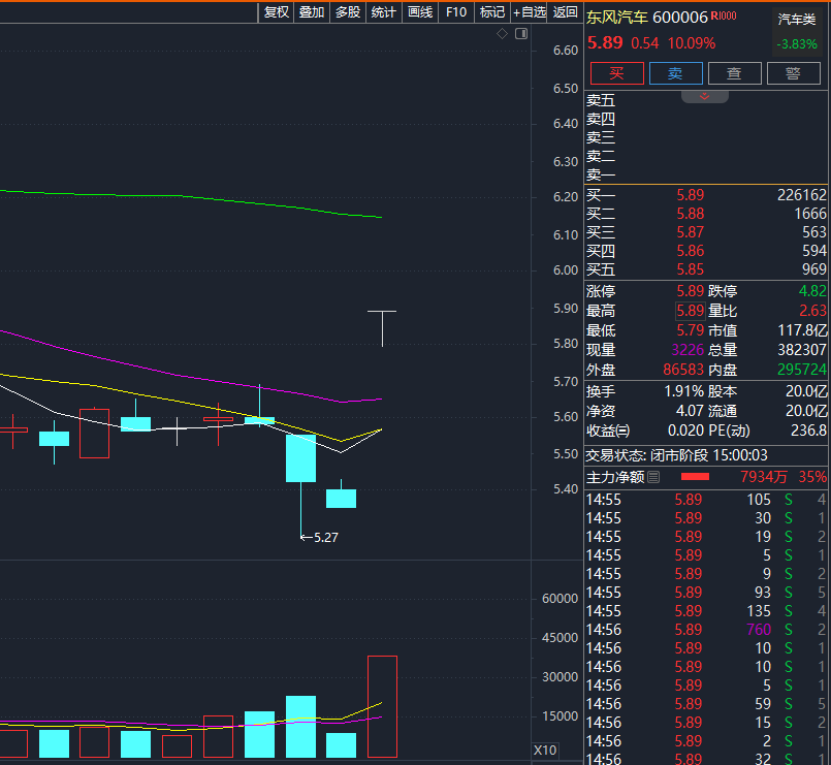Click the R1000 badge beside stock code
The height and width of the screenshot is (765, 831).
point(724,16)
